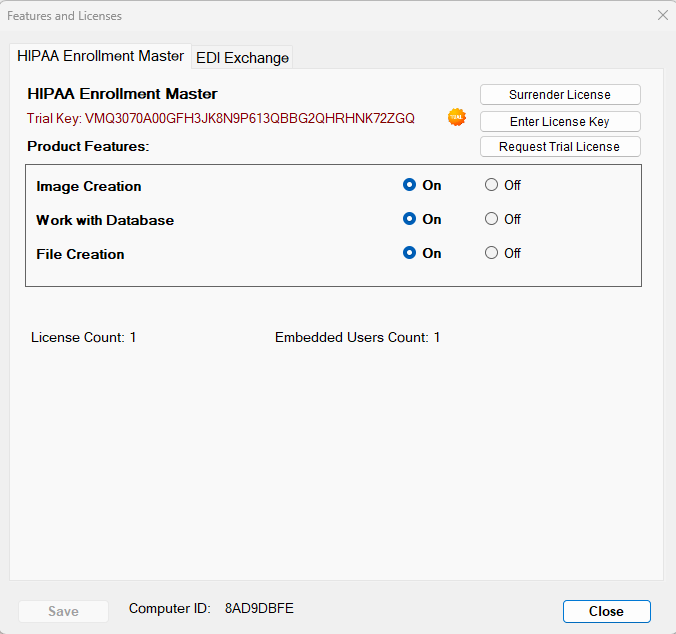The width and height of the screenshot is (676, 634).
Task: Open Enter License Key dialog
Action: [x=560, y=122]
